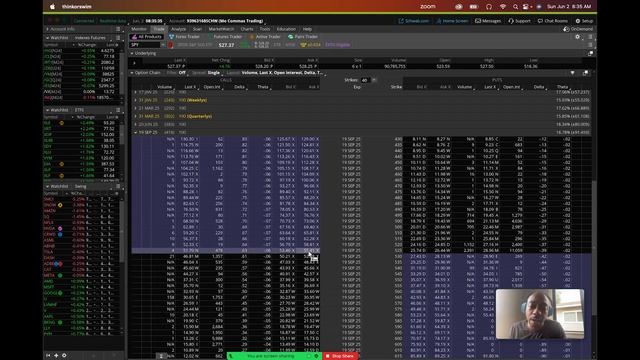The width and height of the screenshot is (640, 360).
Task: Collapse the 19 SEP 25 expiration
Action: tap(136, 133)
